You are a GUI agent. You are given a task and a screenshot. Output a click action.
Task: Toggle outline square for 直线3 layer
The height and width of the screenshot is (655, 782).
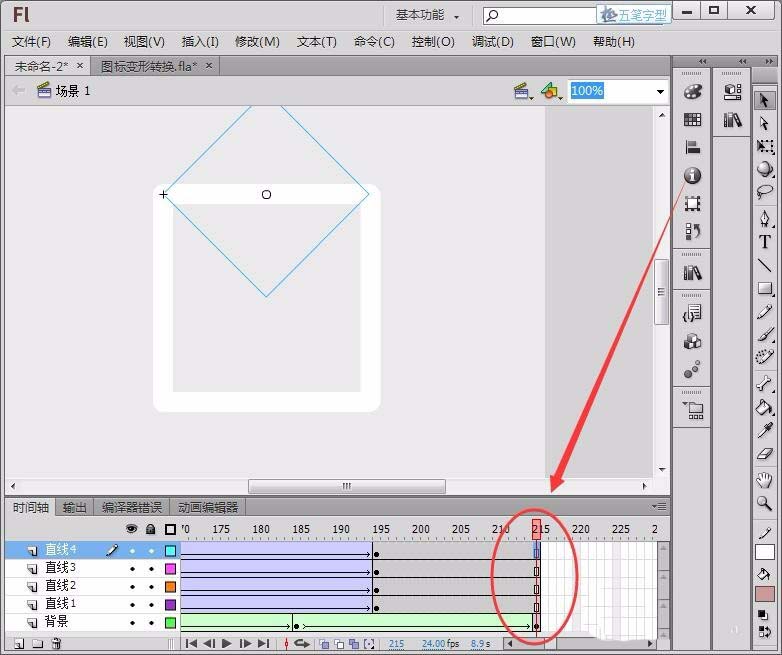point(171,569)
